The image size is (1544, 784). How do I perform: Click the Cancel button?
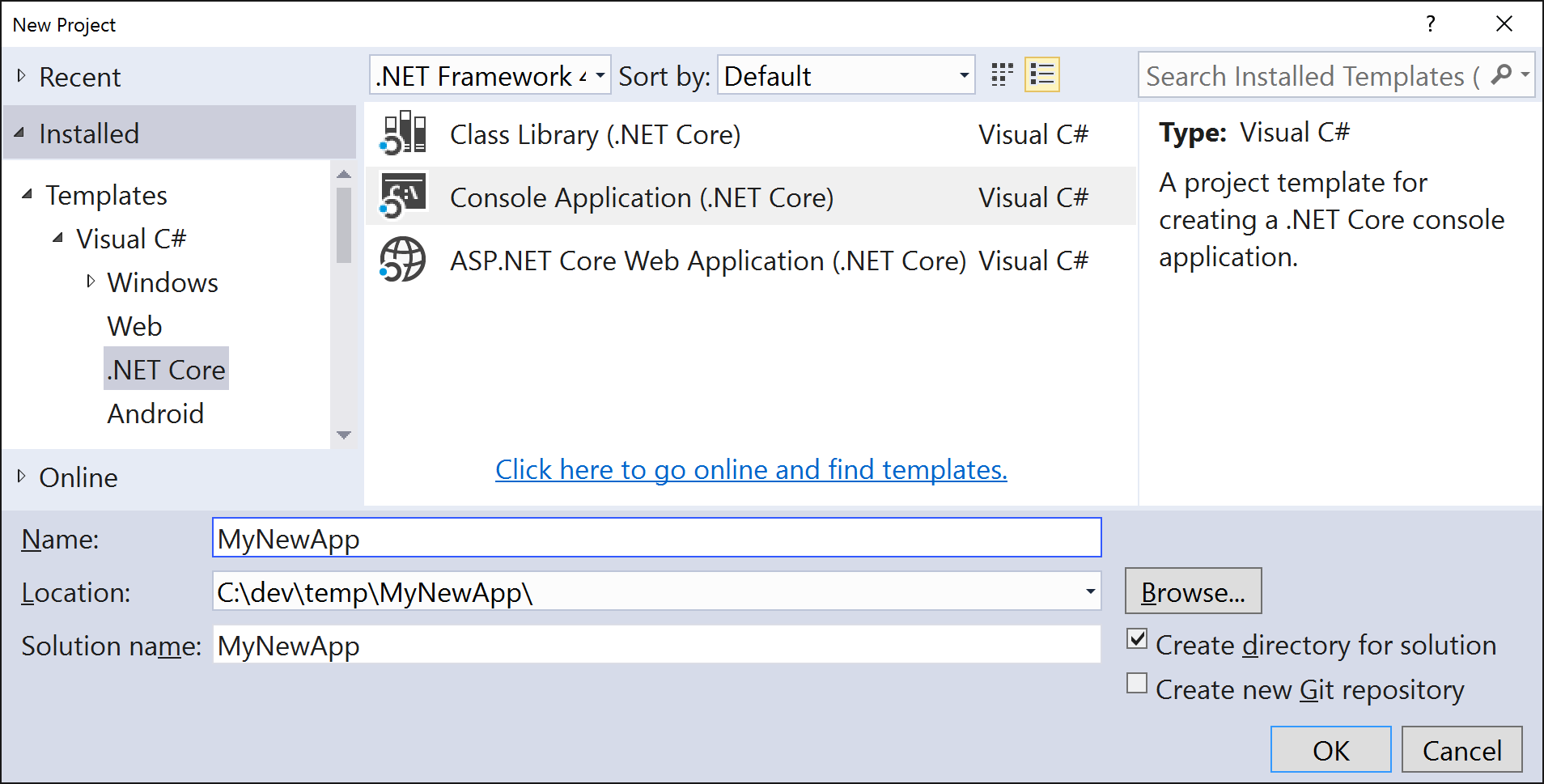coord(1461,750)
